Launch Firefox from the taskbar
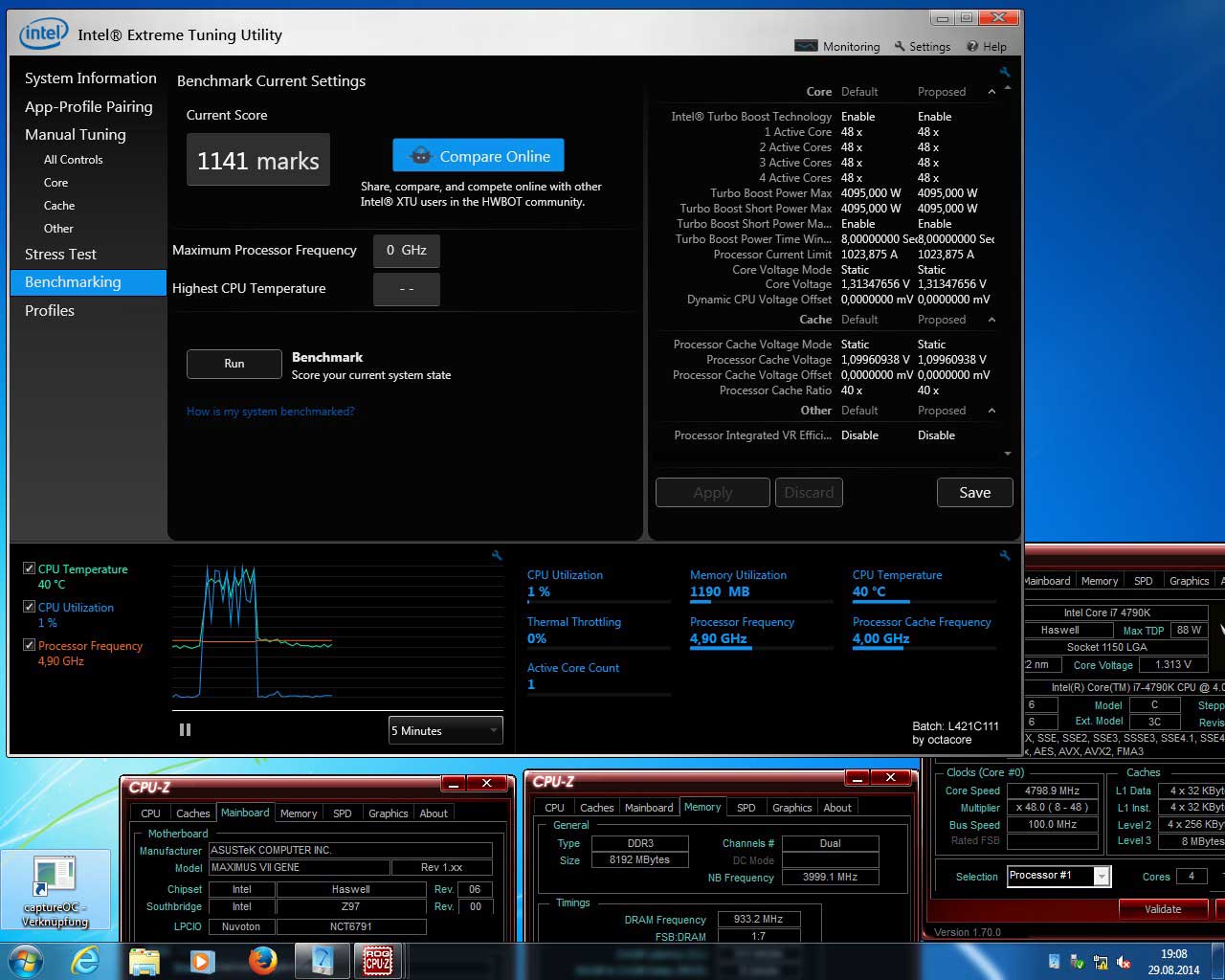Screen dimensions: 1225x980 click(261, 960)
